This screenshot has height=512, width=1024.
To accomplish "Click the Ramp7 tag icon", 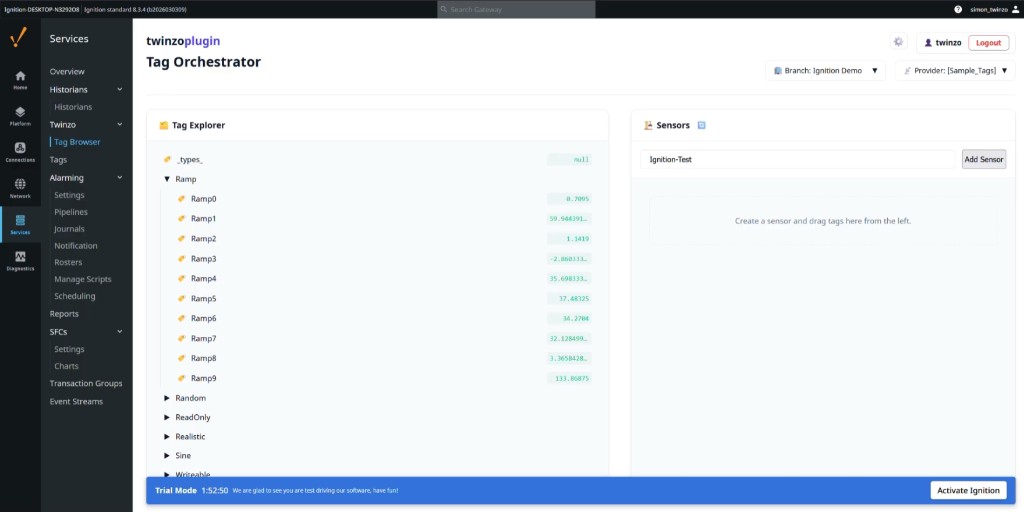I will click(x=182, y=338).
